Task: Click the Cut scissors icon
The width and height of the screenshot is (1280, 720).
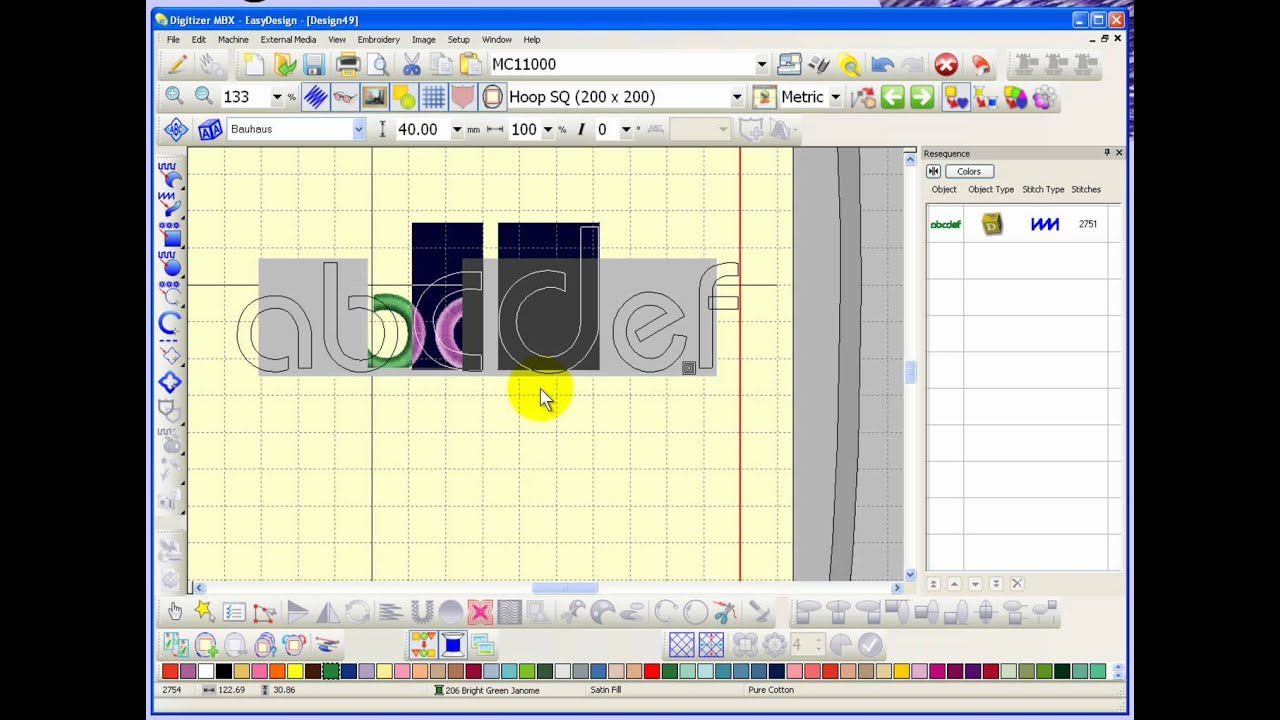Action: tap(411, 65)
